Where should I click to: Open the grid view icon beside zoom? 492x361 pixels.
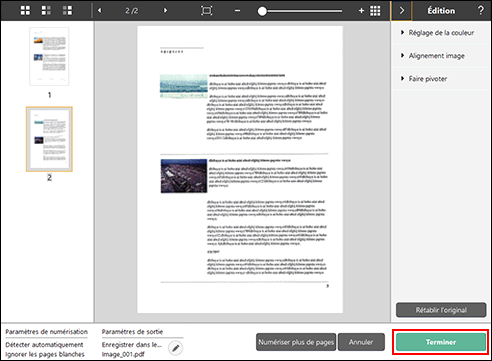click(x=375, y=11)
